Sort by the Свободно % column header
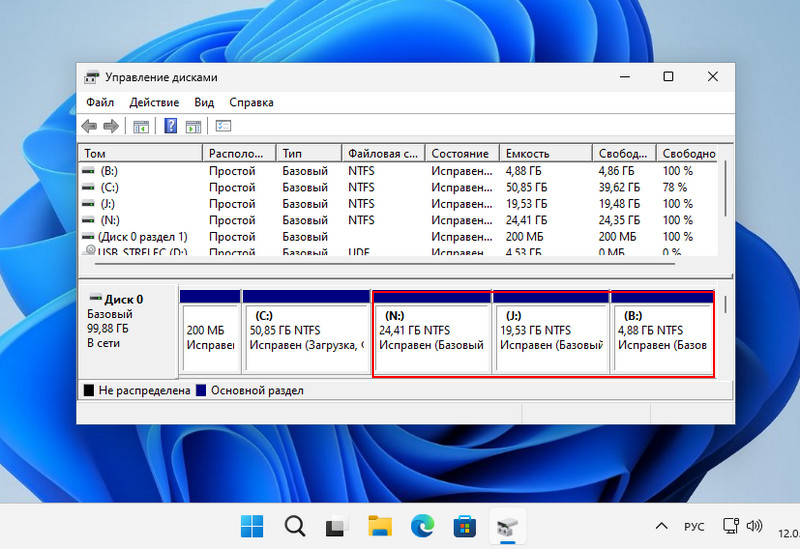800x549 pixels. [687, 153]
